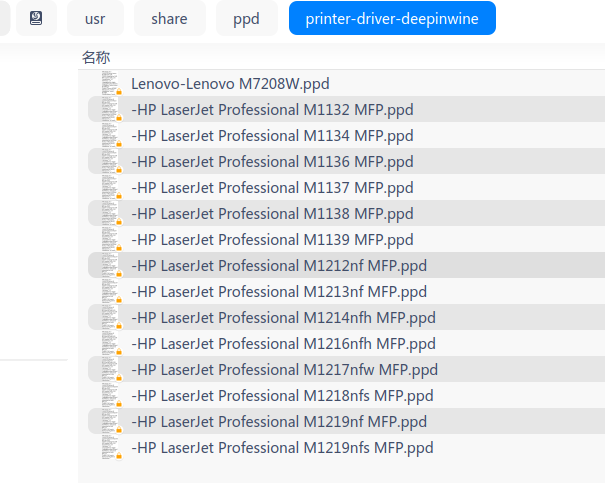The width and height of the screenshot is (605, 483).
Task: Click the M1219nf MFP.ppd file icon
Action: click(112, 421)
